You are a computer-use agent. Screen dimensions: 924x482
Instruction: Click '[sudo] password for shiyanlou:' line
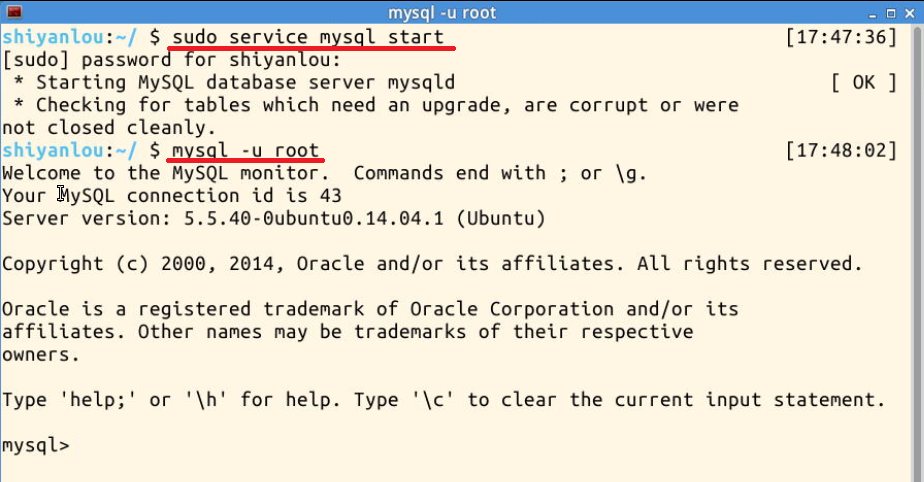click(171, 60)
